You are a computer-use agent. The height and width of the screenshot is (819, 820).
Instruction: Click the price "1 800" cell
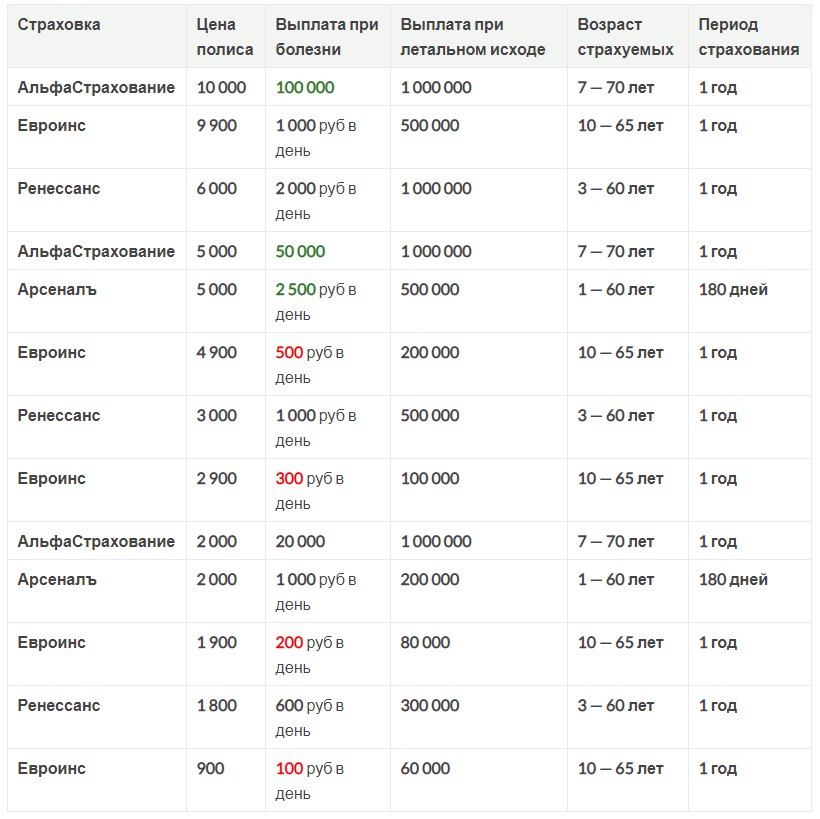pyautogui.click(x=217, y=706)
